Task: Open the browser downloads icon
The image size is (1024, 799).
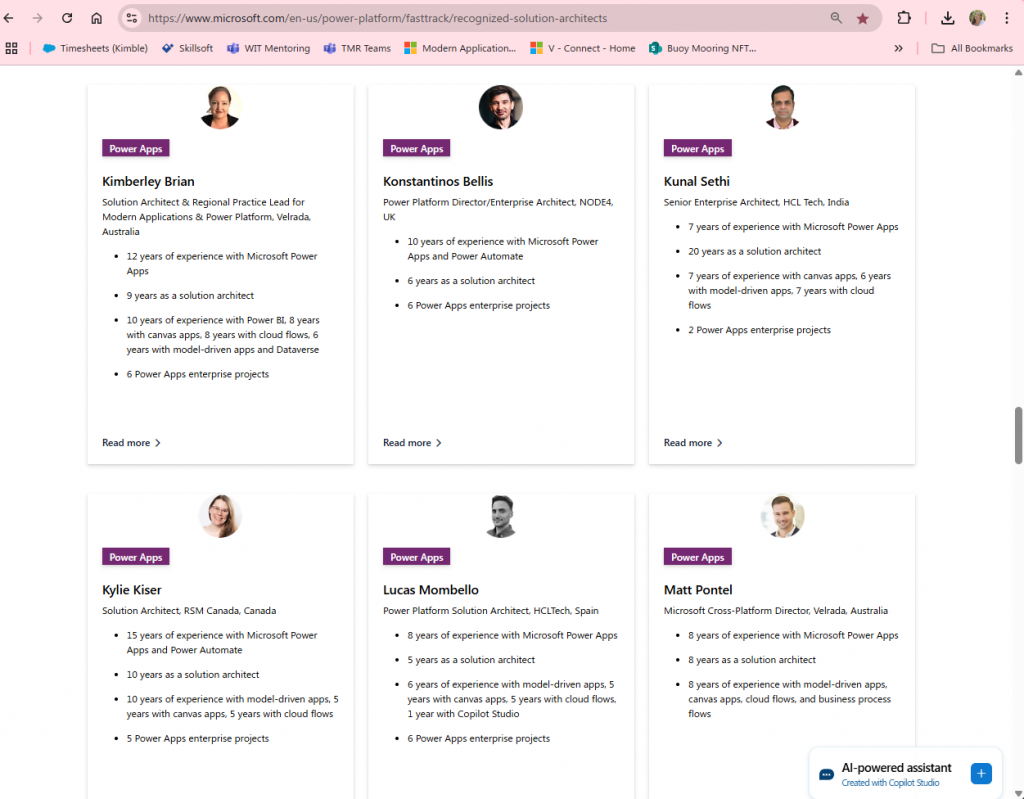Action: pos(947,18)
